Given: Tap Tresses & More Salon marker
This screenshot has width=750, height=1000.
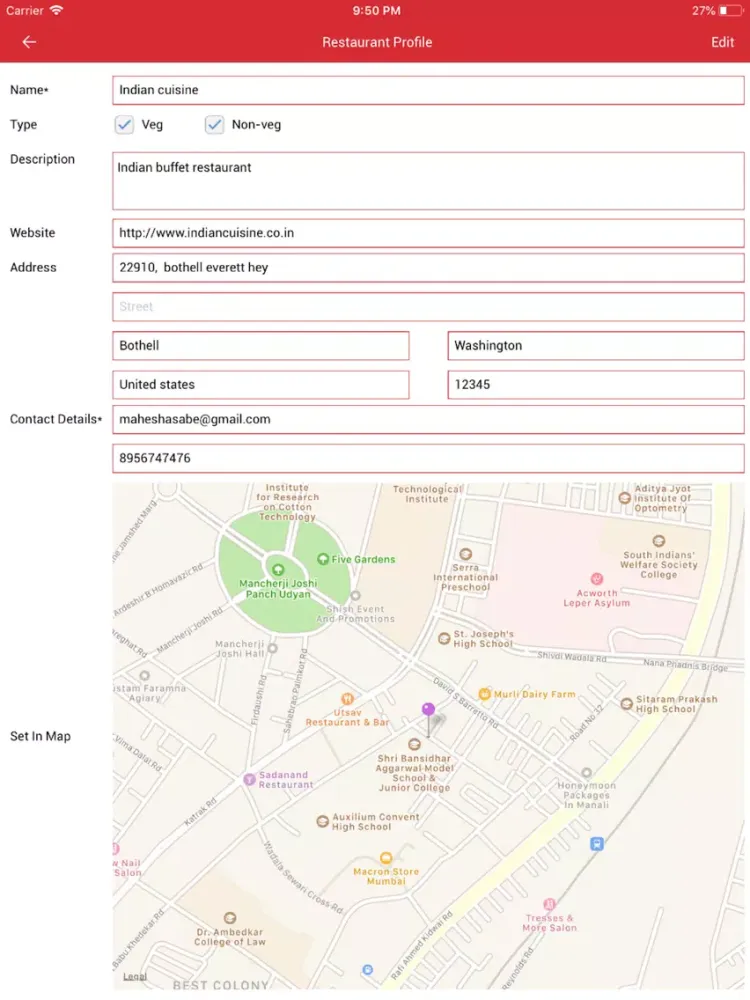Looking at the screenshot, I should click(x=549, y=904).
